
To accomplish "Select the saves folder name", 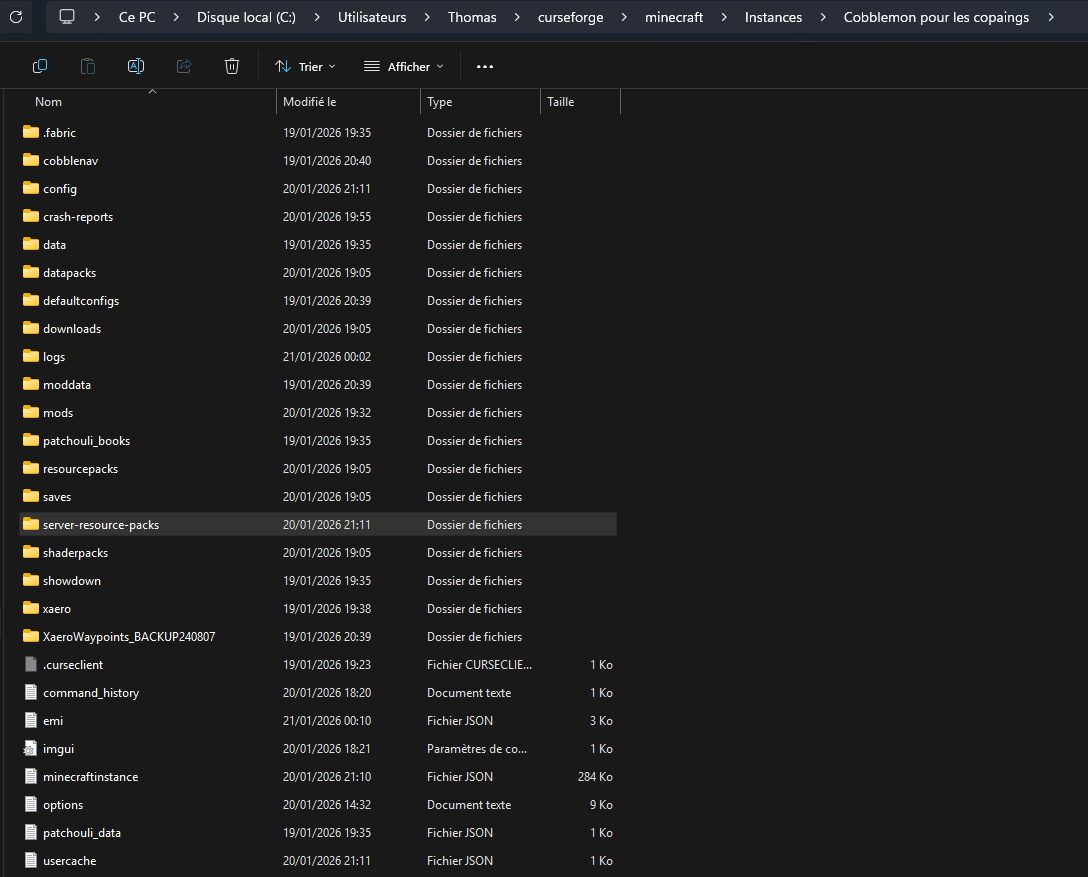I will tap(57, 497).
